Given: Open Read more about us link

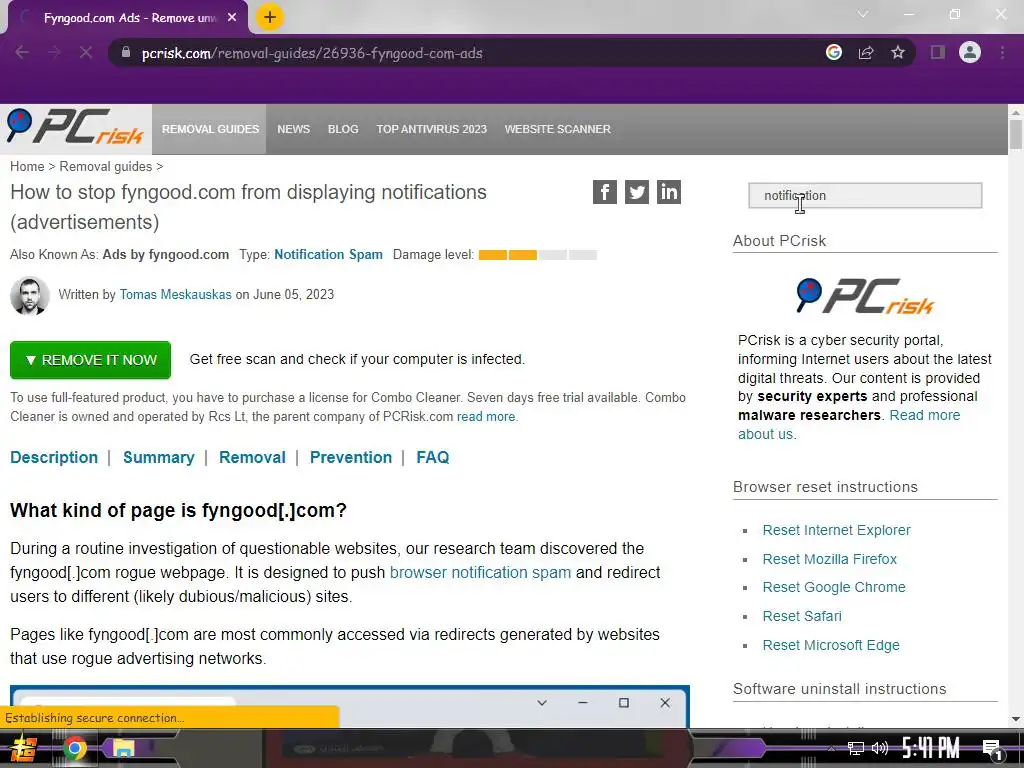Looking at the screenshot, I should coord(849,424).
